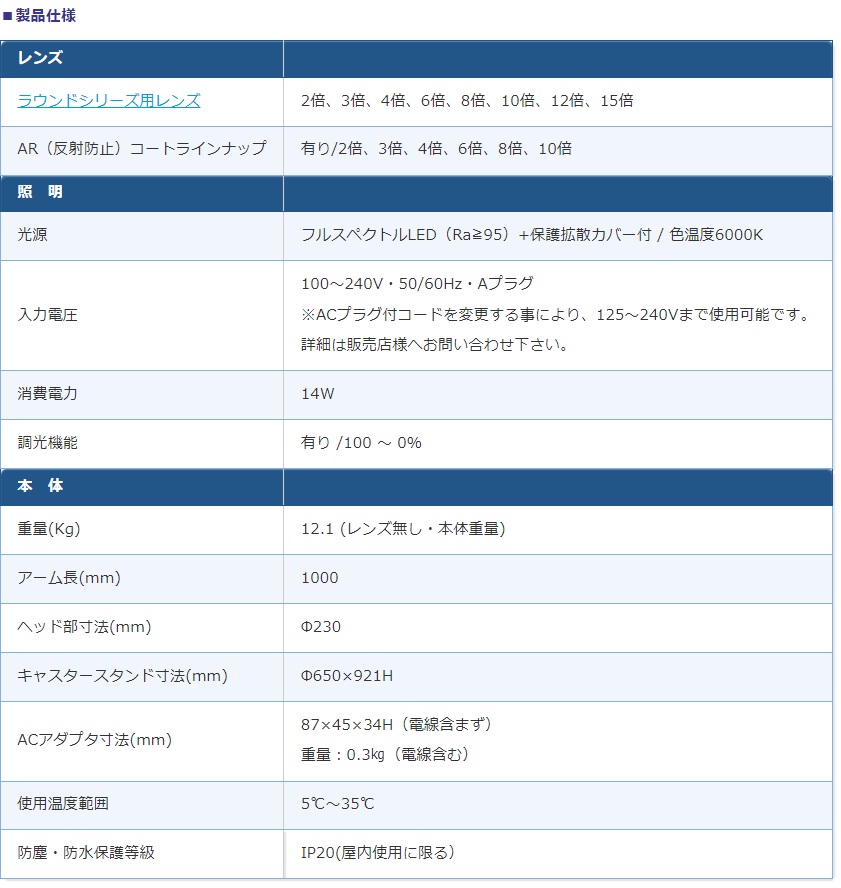Screen dimensions: 841x888
Task: Open the ラウンドシリーズ用レンズ link
Action: (109, 101)
